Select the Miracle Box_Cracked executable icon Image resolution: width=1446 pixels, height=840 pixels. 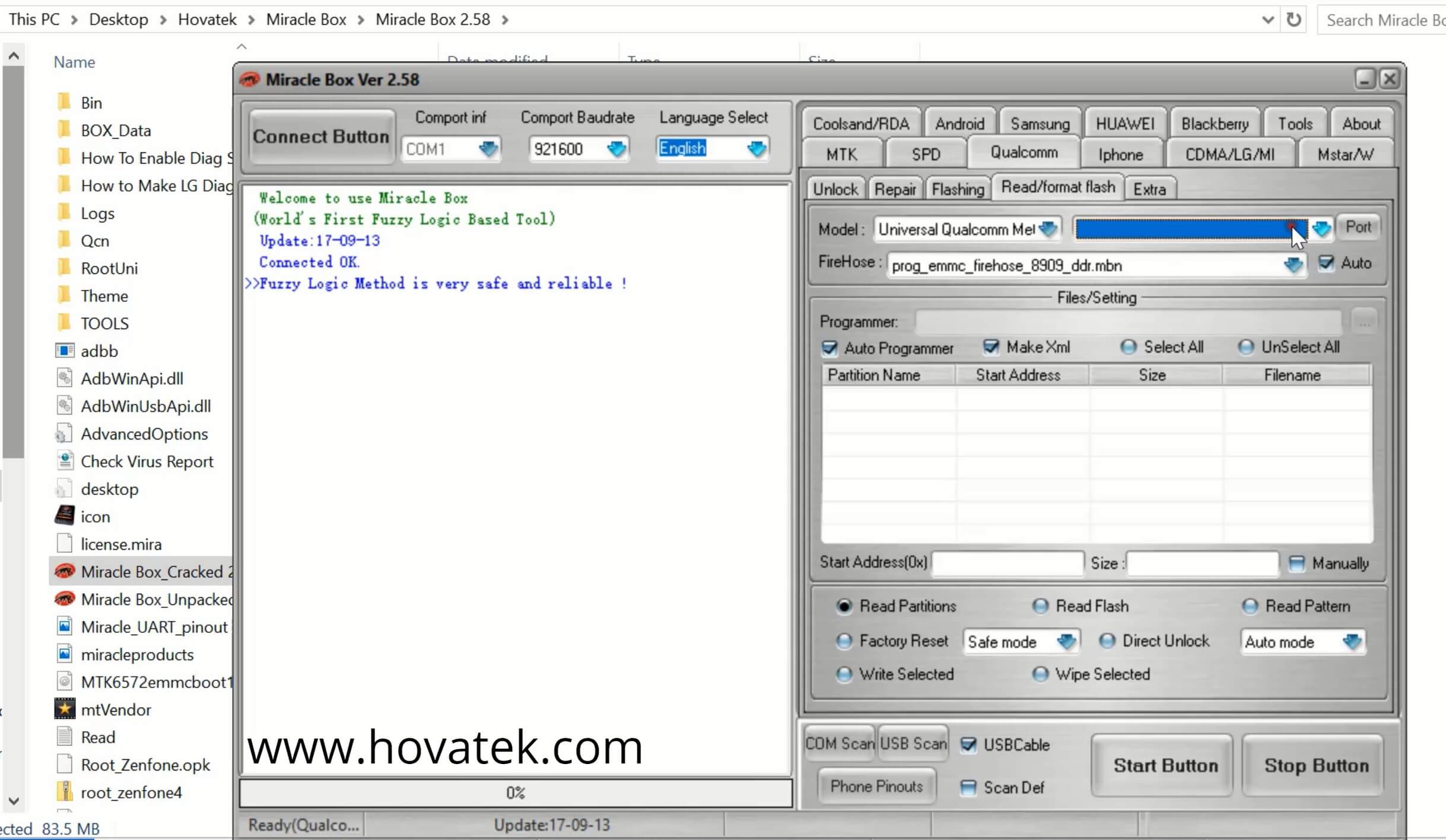tap(64, 571)
